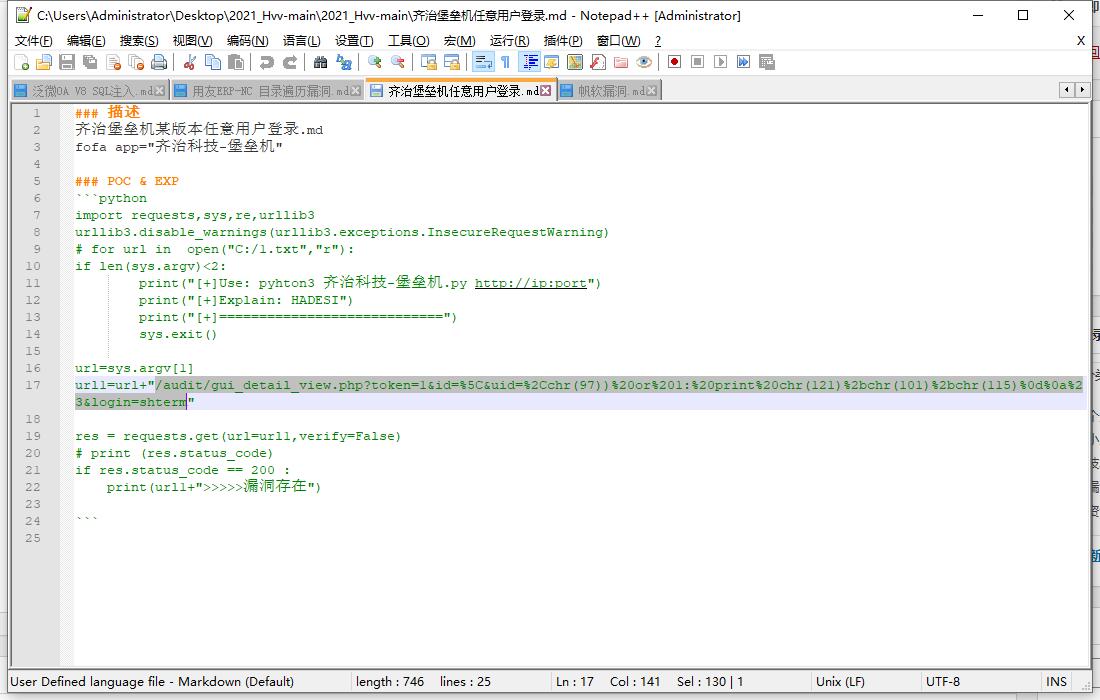The height and width of the screenshot is (700, 1100).
Task: Print the document using the printer icon
Action: [159, 62]
